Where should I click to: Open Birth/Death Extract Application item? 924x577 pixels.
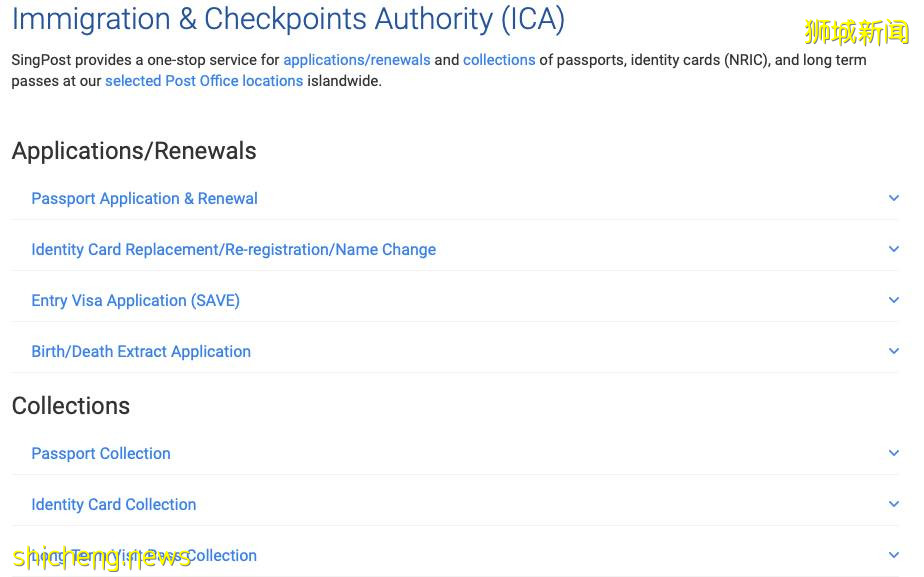[x=141, y=351]
